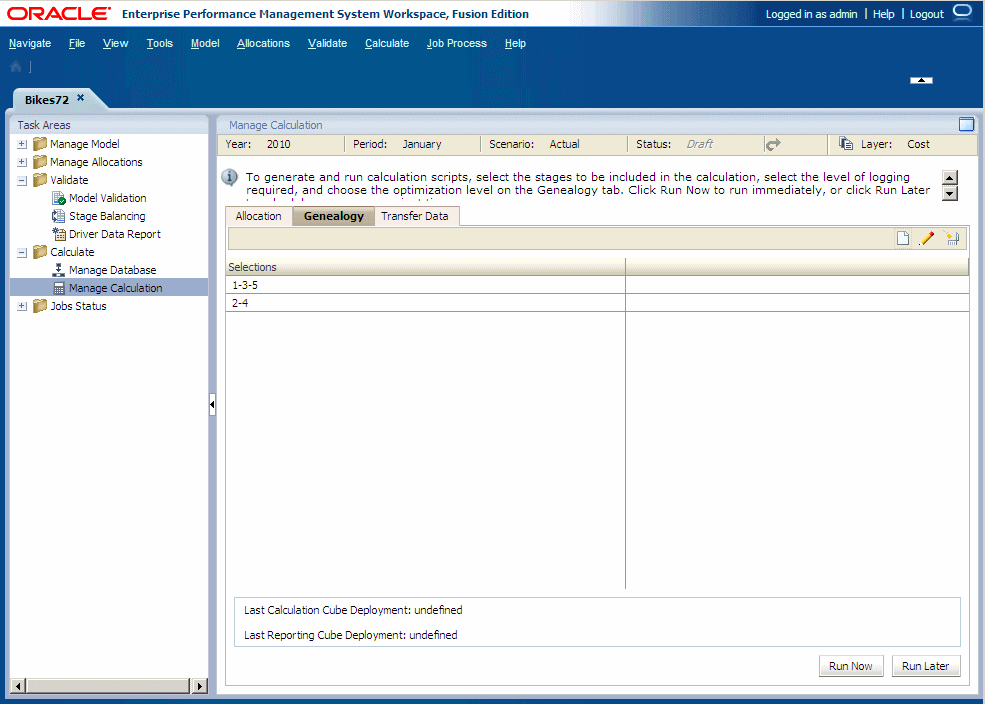985x704 pixels.
Task: Click the maximize panel icon in Manage Calculation header
Action: [966, 124]
